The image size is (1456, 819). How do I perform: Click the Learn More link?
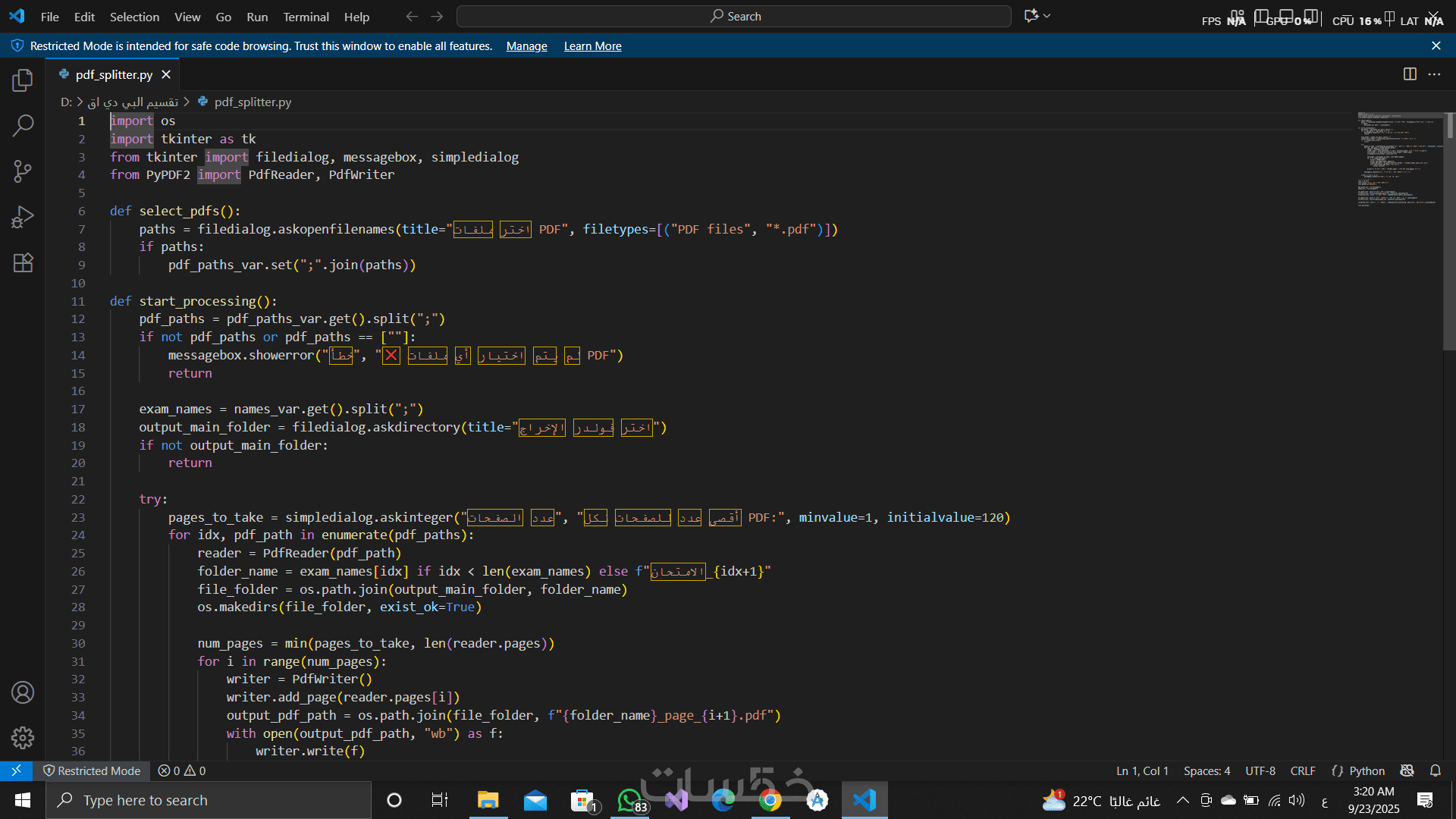click(x=592, y=46)
